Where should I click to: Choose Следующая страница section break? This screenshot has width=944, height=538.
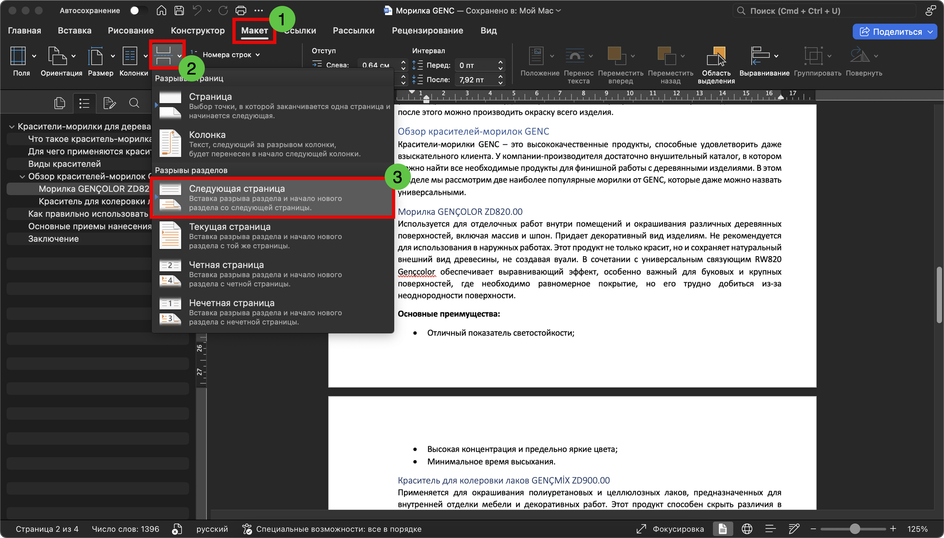[273, 197]
